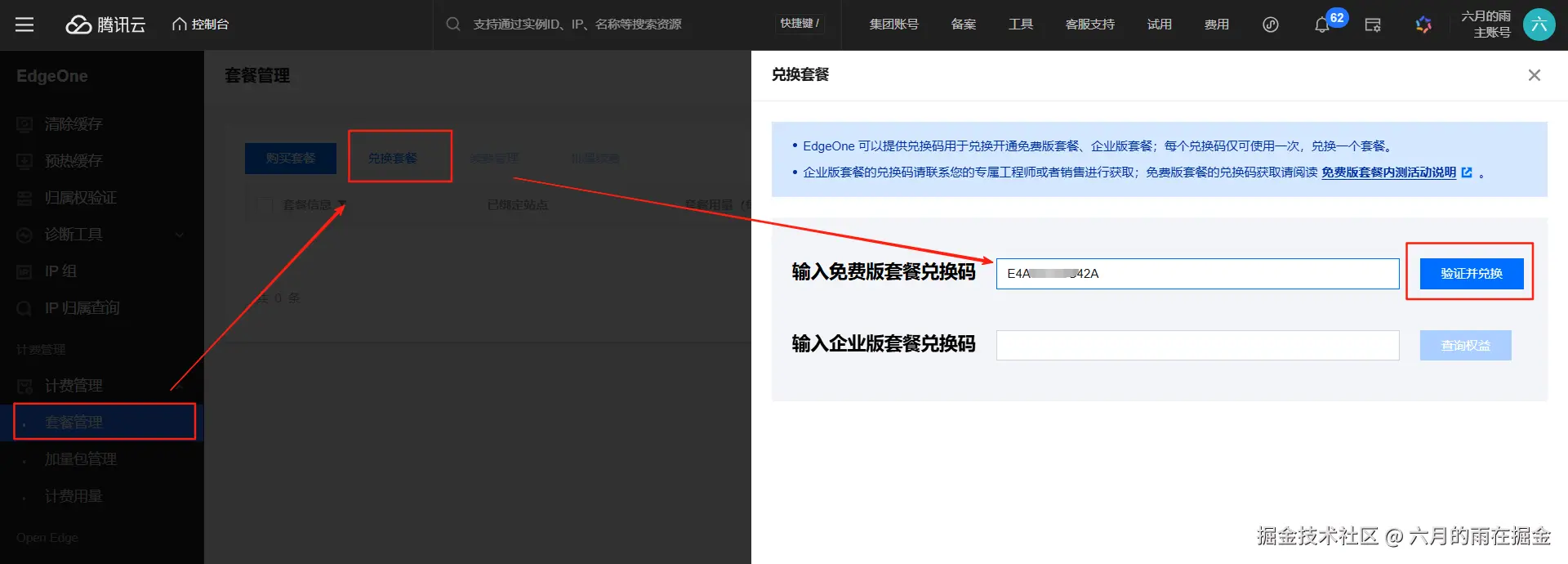Click the EdgeOne product title
Image resolution: width=1568 pixels, height=564 pixels.
pyautogui.click(x=52, y=76)
